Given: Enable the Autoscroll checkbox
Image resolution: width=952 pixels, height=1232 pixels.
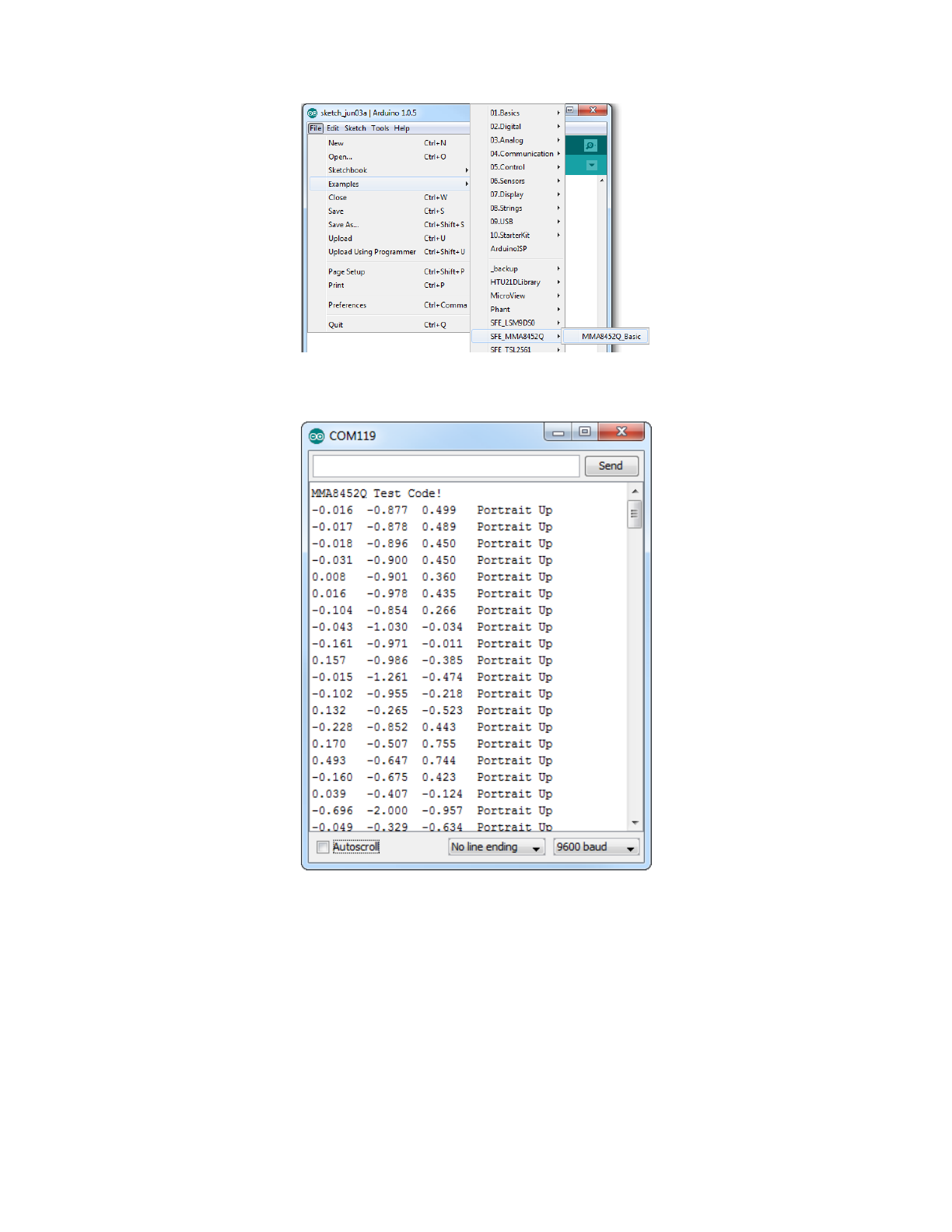Looking at the screenshot, I should 323,847.
